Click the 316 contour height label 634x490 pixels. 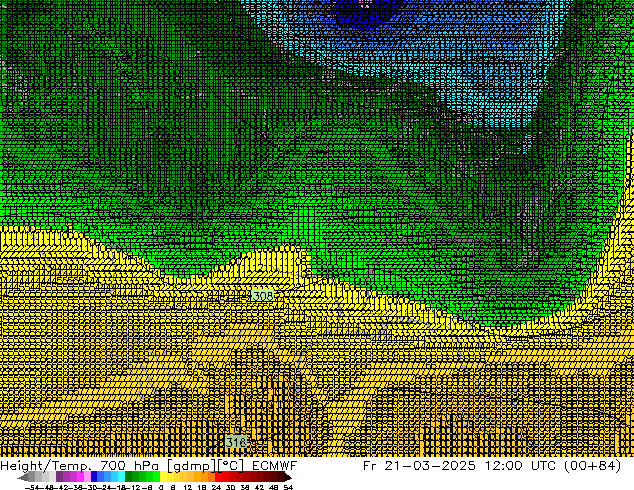(236, 441)
